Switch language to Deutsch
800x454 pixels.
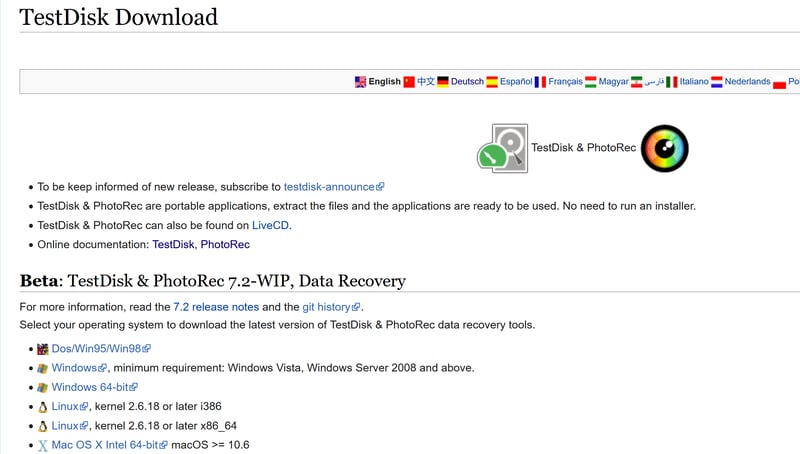pyautogui.click(x=467, y=81)
